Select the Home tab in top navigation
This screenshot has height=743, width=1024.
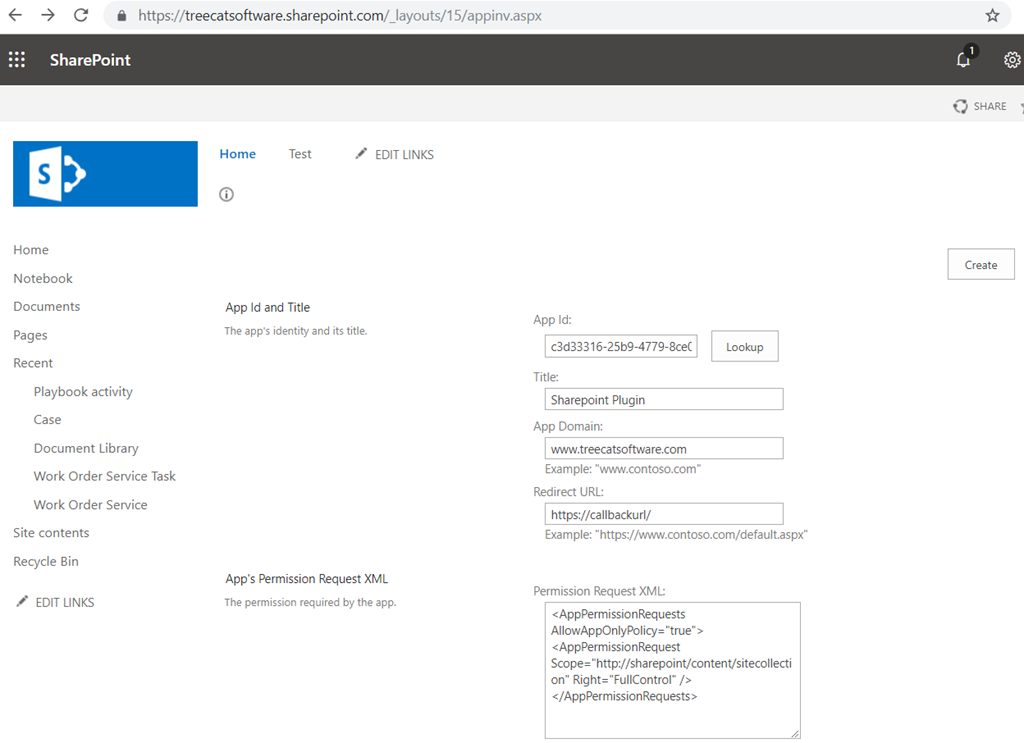pos(238,154)
